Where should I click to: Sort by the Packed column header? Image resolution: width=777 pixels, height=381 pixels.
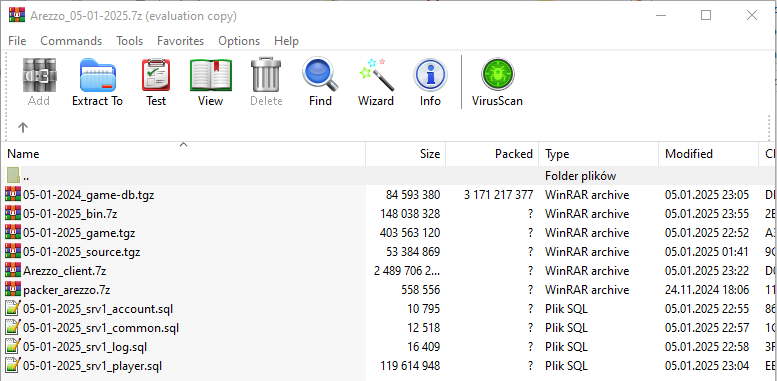click(492, 154)
